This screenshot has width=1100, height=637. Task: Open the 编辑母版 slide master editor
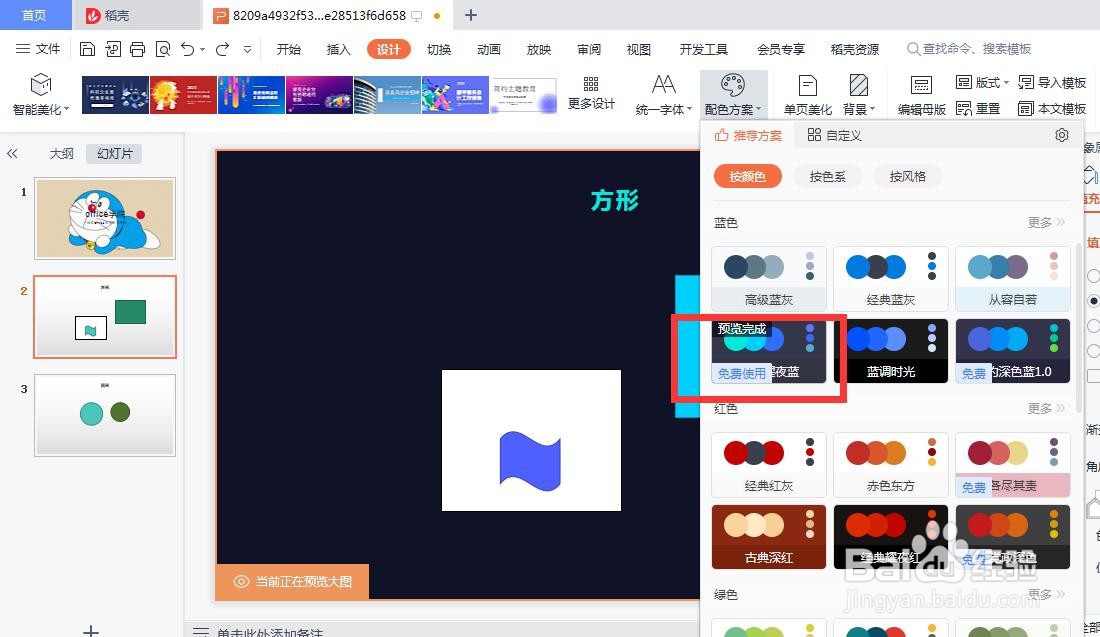pyautogui.click(x=921, y=94)
